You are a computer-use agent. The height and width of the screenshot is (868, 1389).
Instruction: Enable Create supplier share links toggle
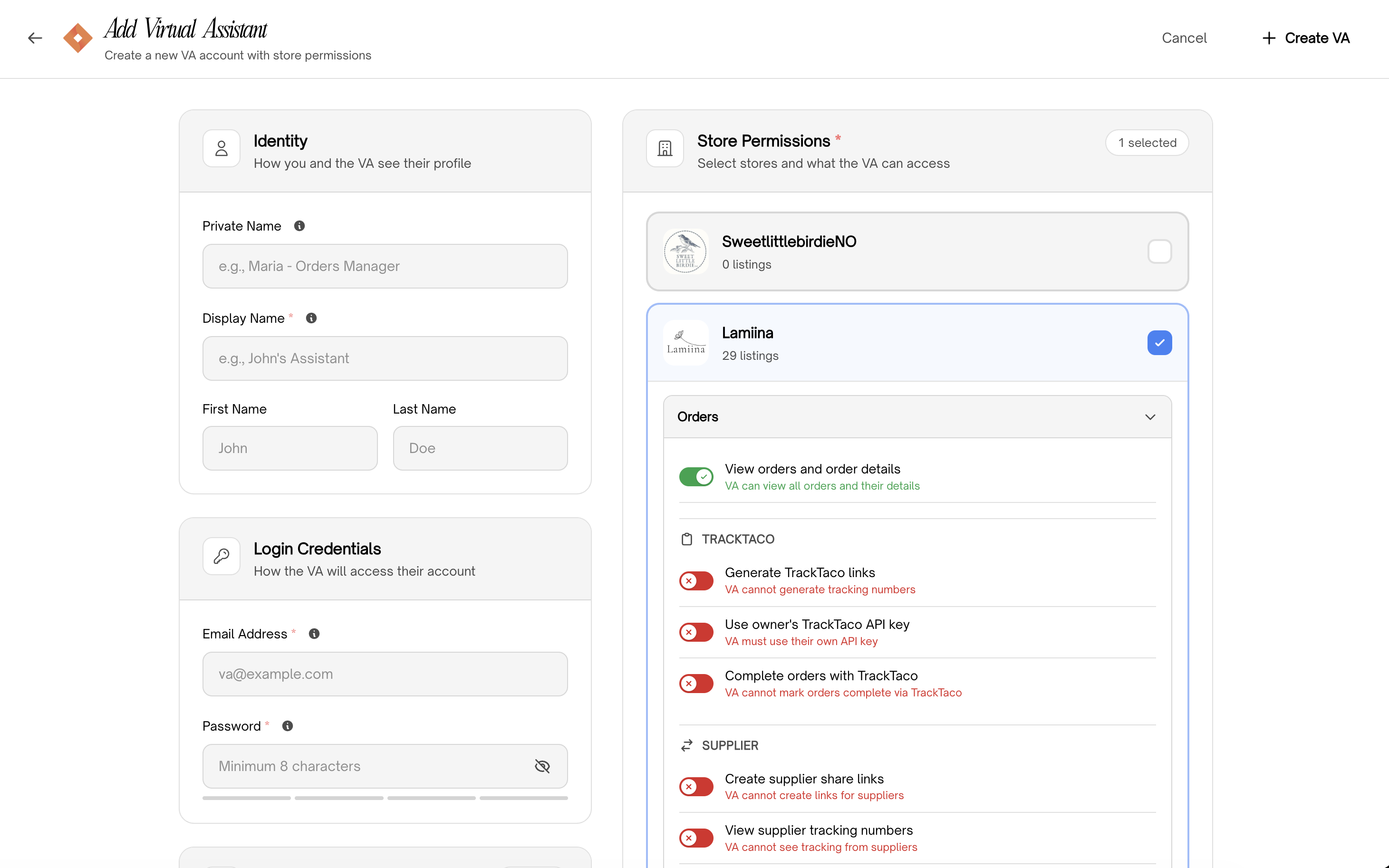click(695, 787)
